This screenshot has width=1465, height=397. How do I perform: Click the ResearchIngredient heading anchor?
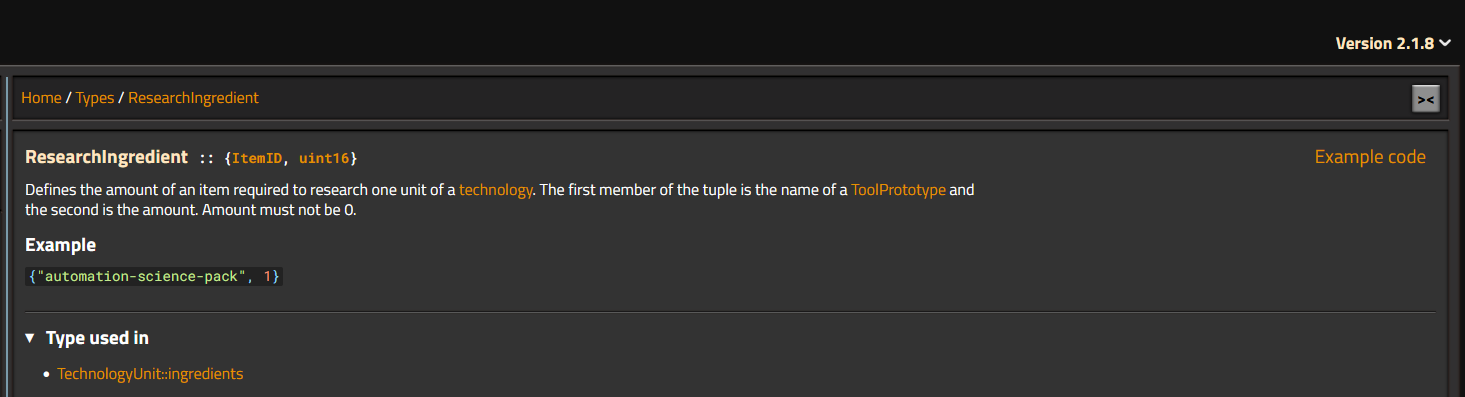point(106,157)
